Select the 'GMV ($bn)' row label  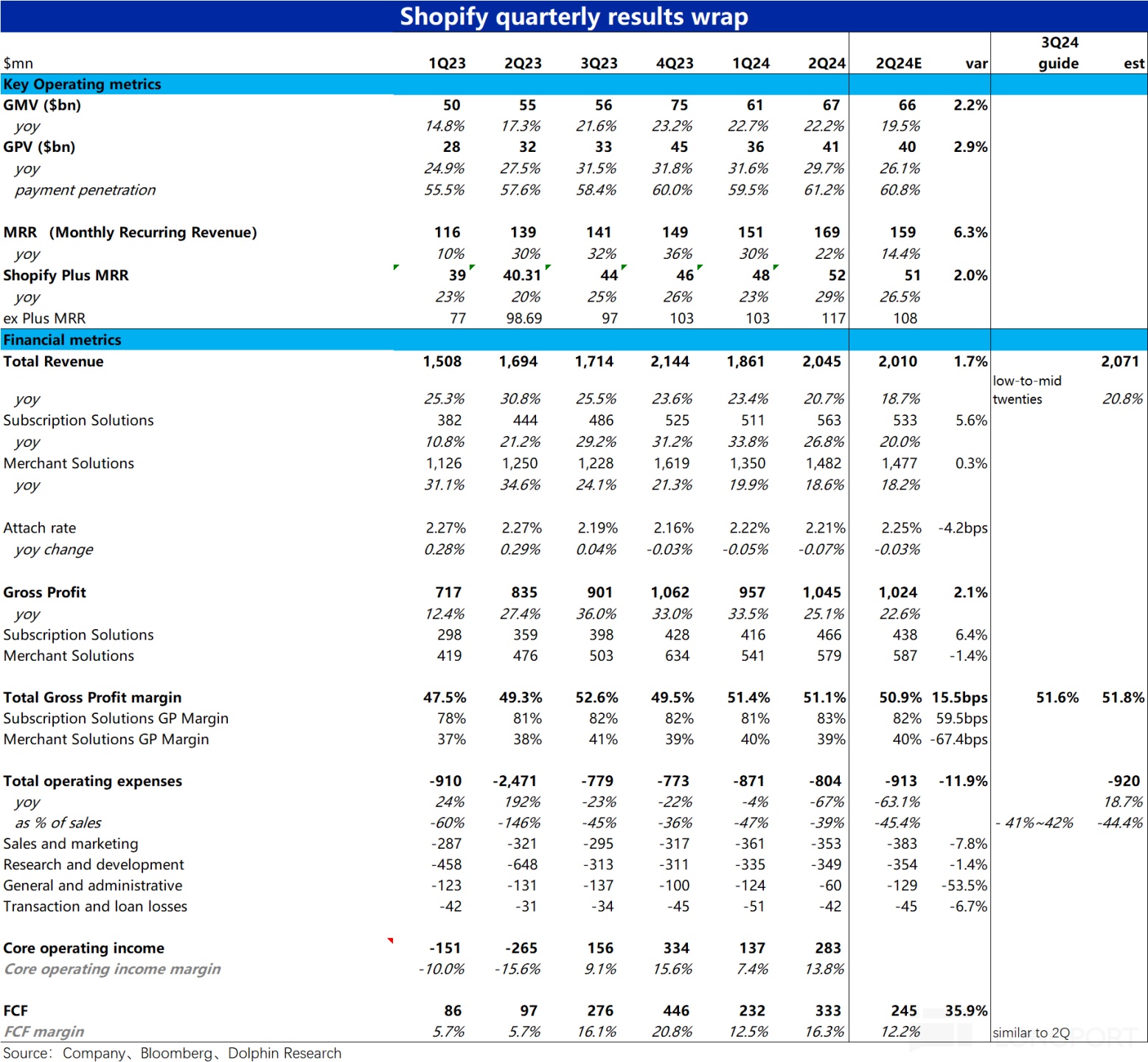click(x=42, y=105)
